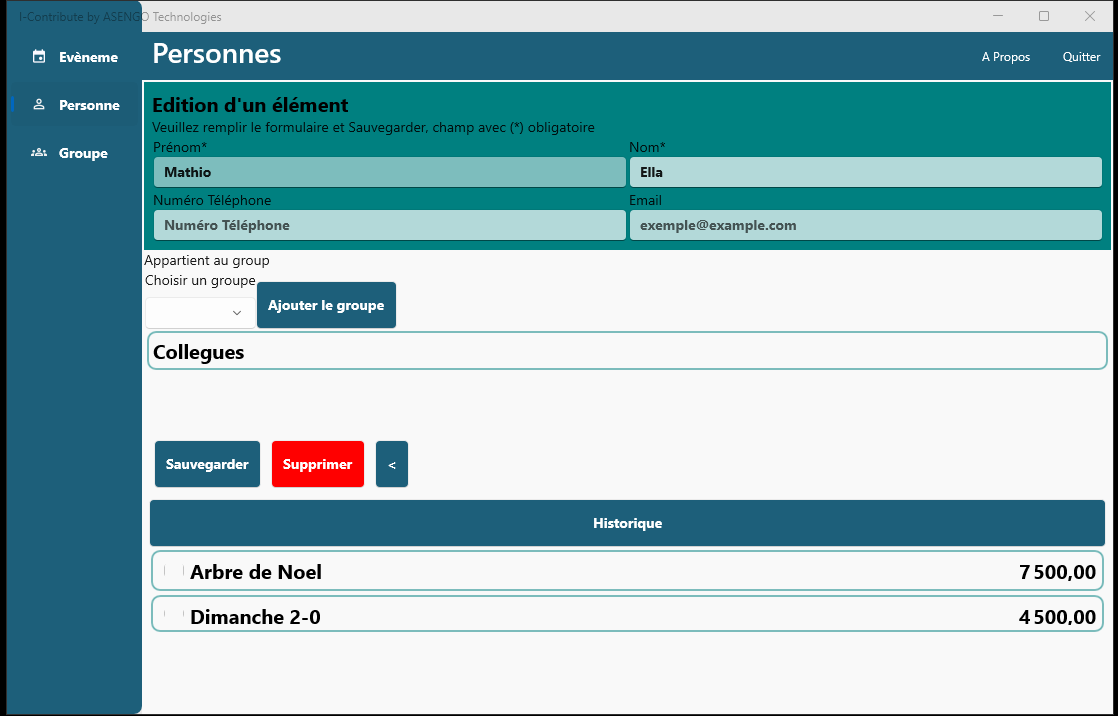Open the 'Choisir un groupe' dropdown
Screen dimensions: 1118x716
[200, 313]
